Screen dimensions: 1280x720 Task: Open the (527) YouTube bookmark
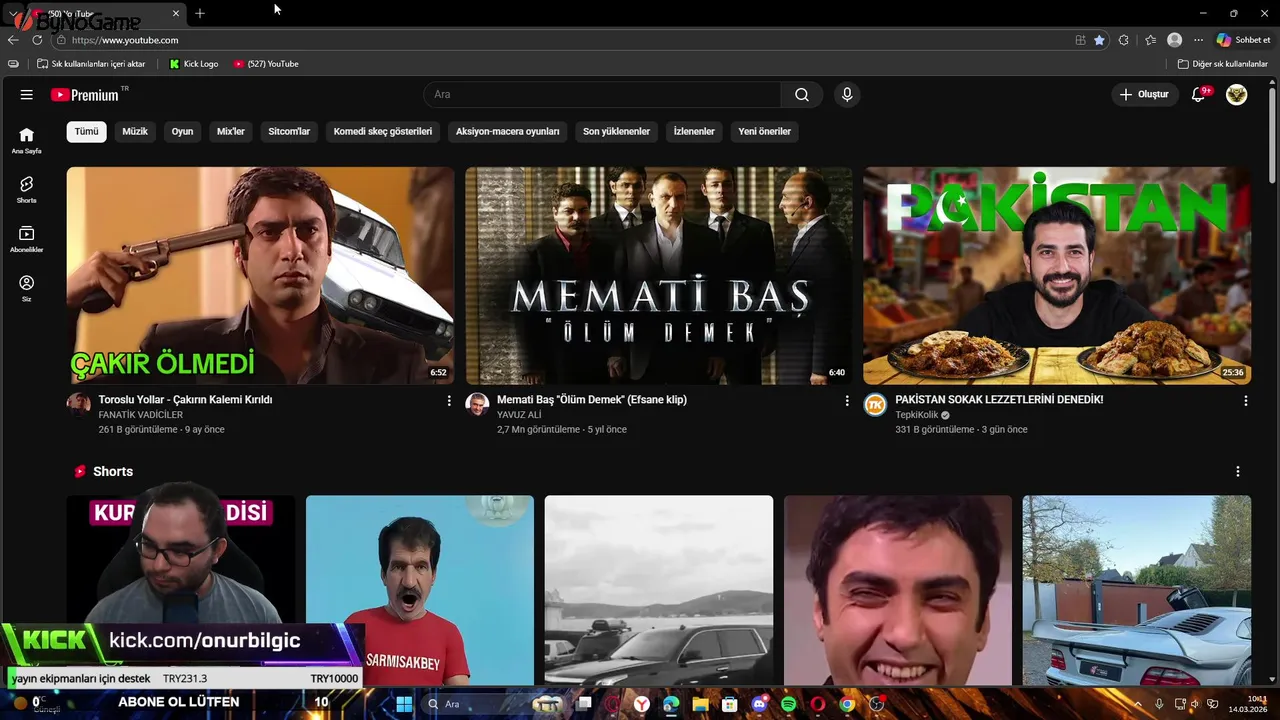point(266,64)
